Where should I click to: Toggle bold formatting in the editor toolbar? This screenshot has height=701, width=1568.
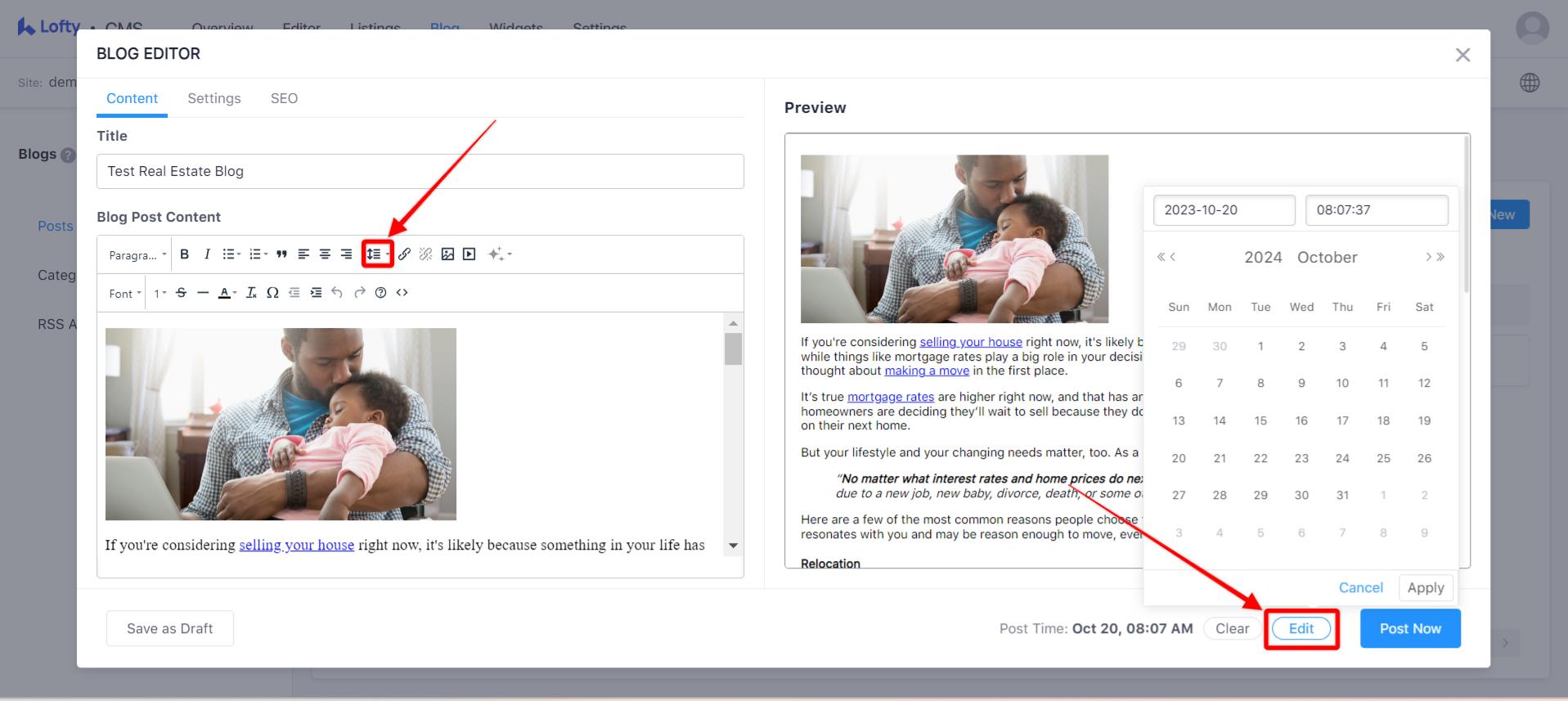[185, 254]
